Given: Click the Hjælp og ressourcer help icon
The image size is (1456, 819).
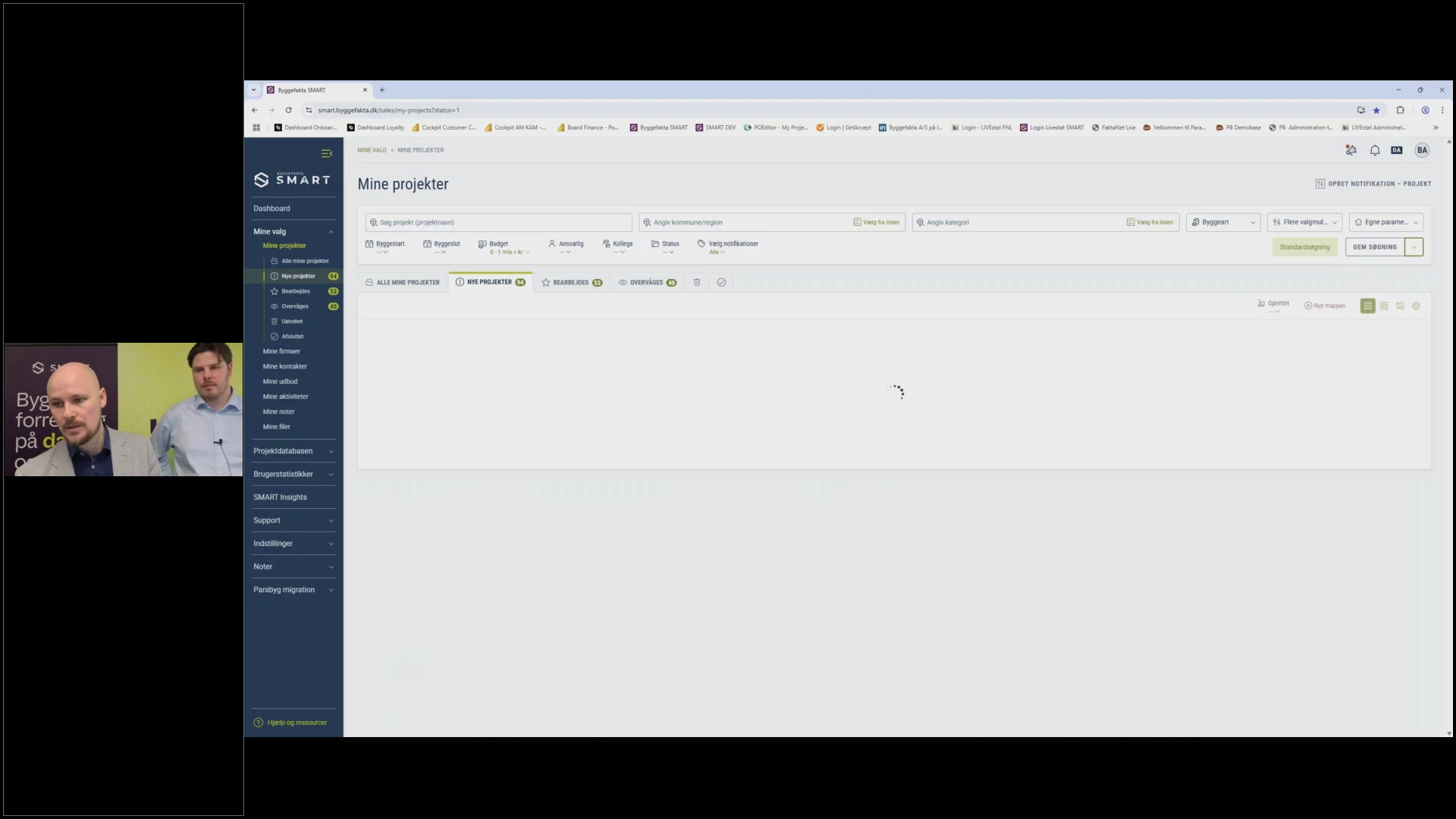Looking at the screenshot, I should coord(258,723).
